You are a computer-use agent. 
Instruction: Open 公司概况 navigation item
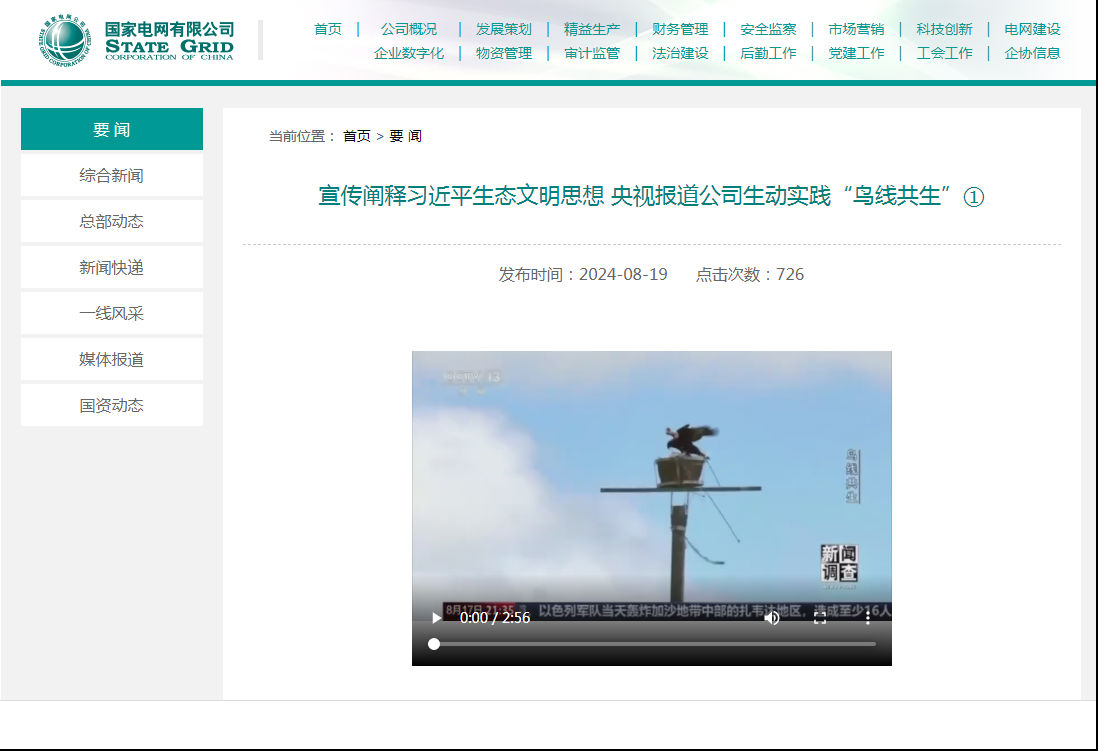(409, 29)
